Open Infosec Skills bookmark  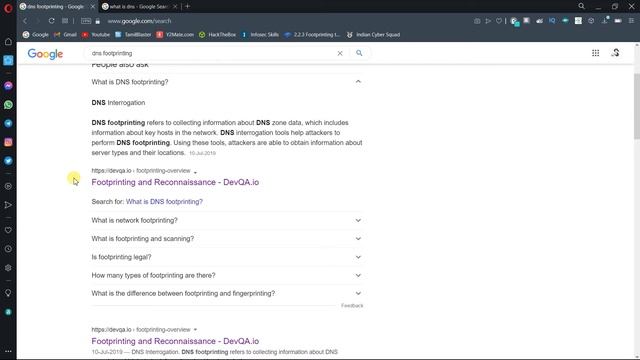click(260, 35)
